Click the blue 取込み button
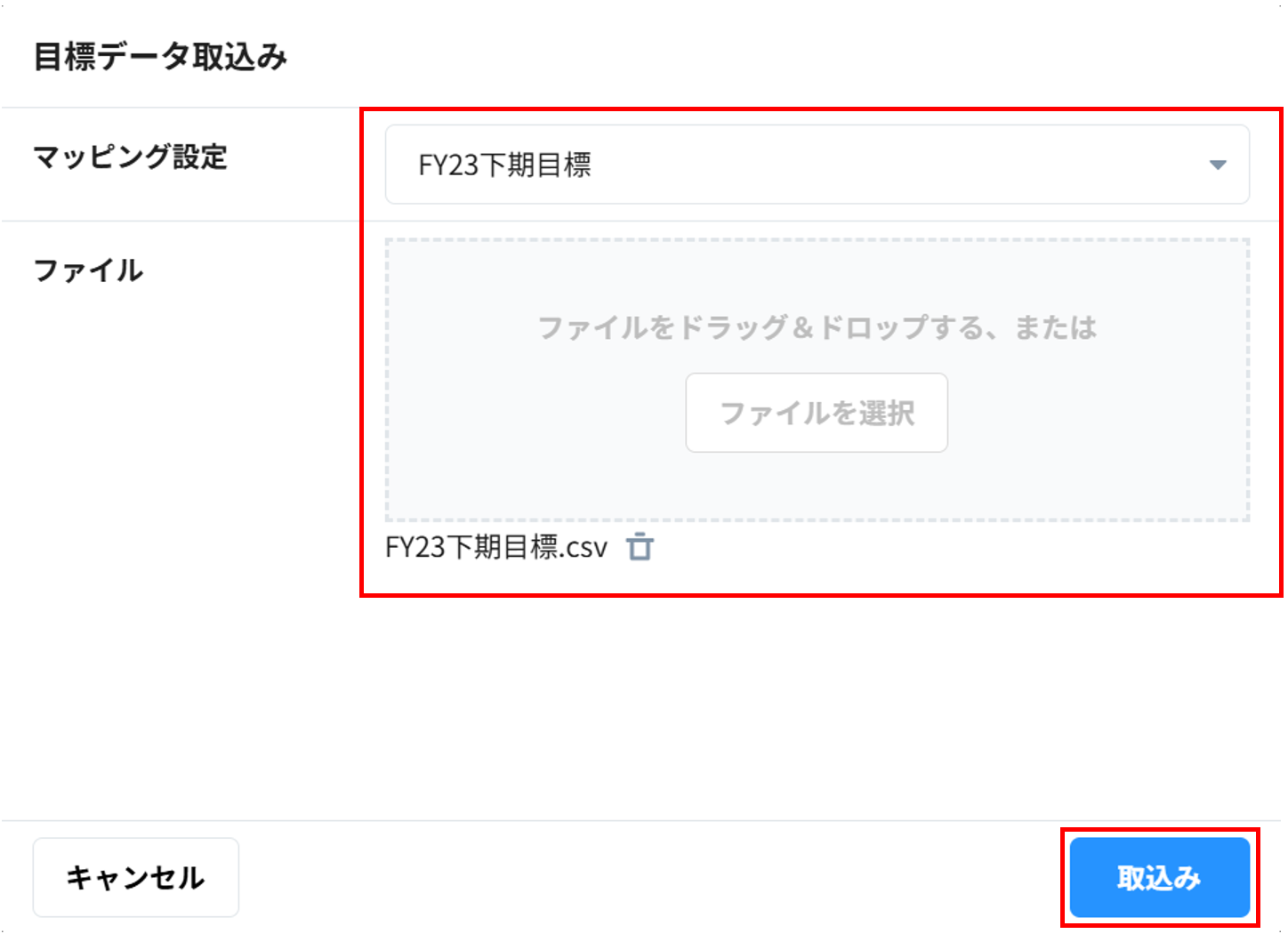Viewport: 1288px width, 942px height. tap(1159, 877)
